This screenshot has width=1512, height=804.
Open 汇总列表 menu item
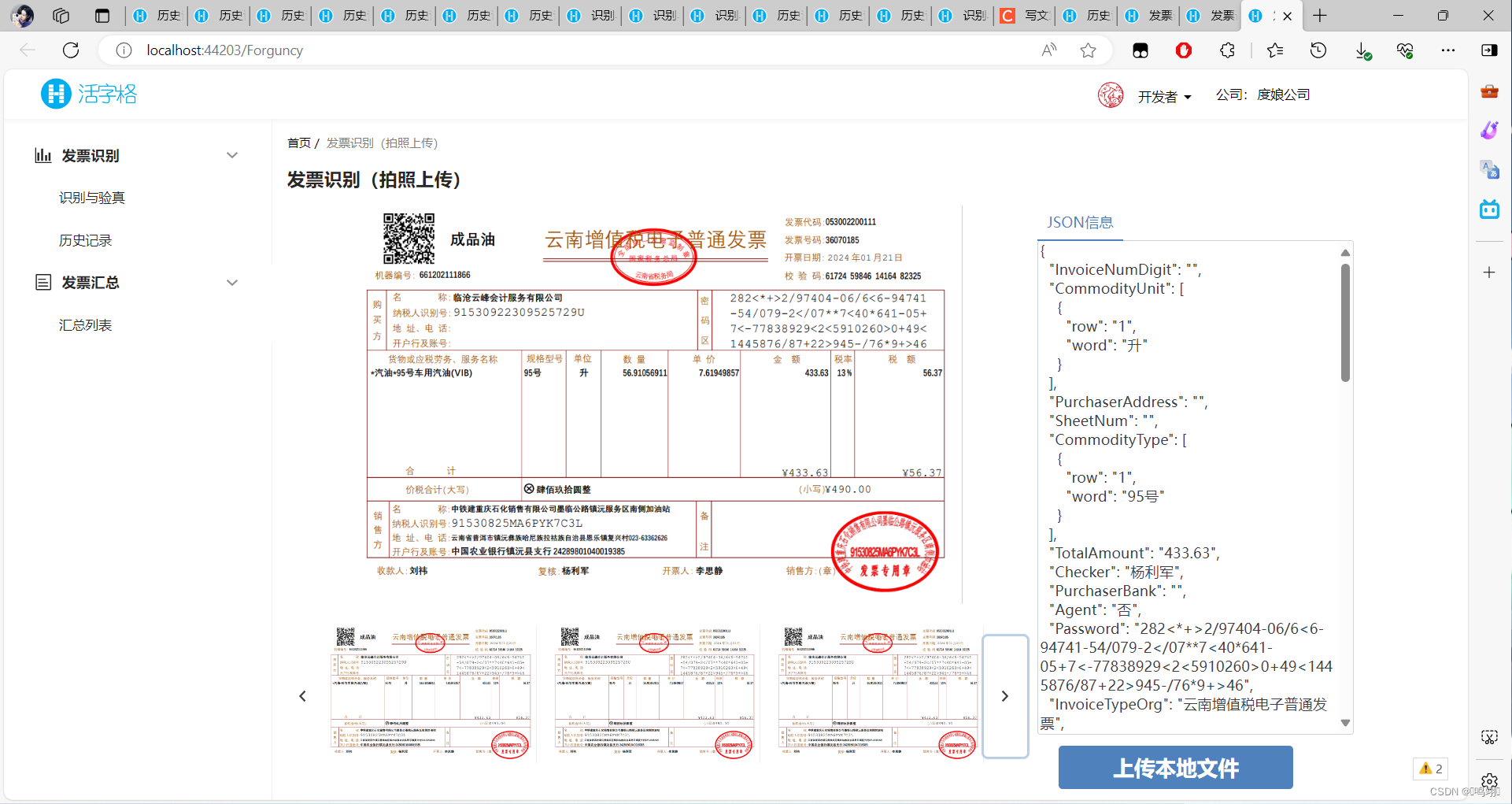pyautogui.click(x=85, y=325)
